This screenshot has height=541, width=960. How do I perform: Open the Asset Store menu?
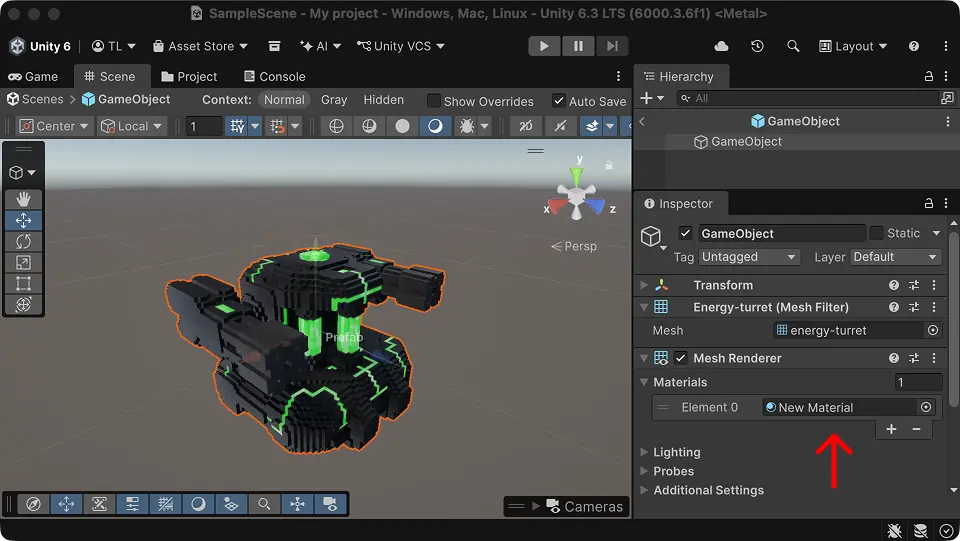click(x=201, y=46)
